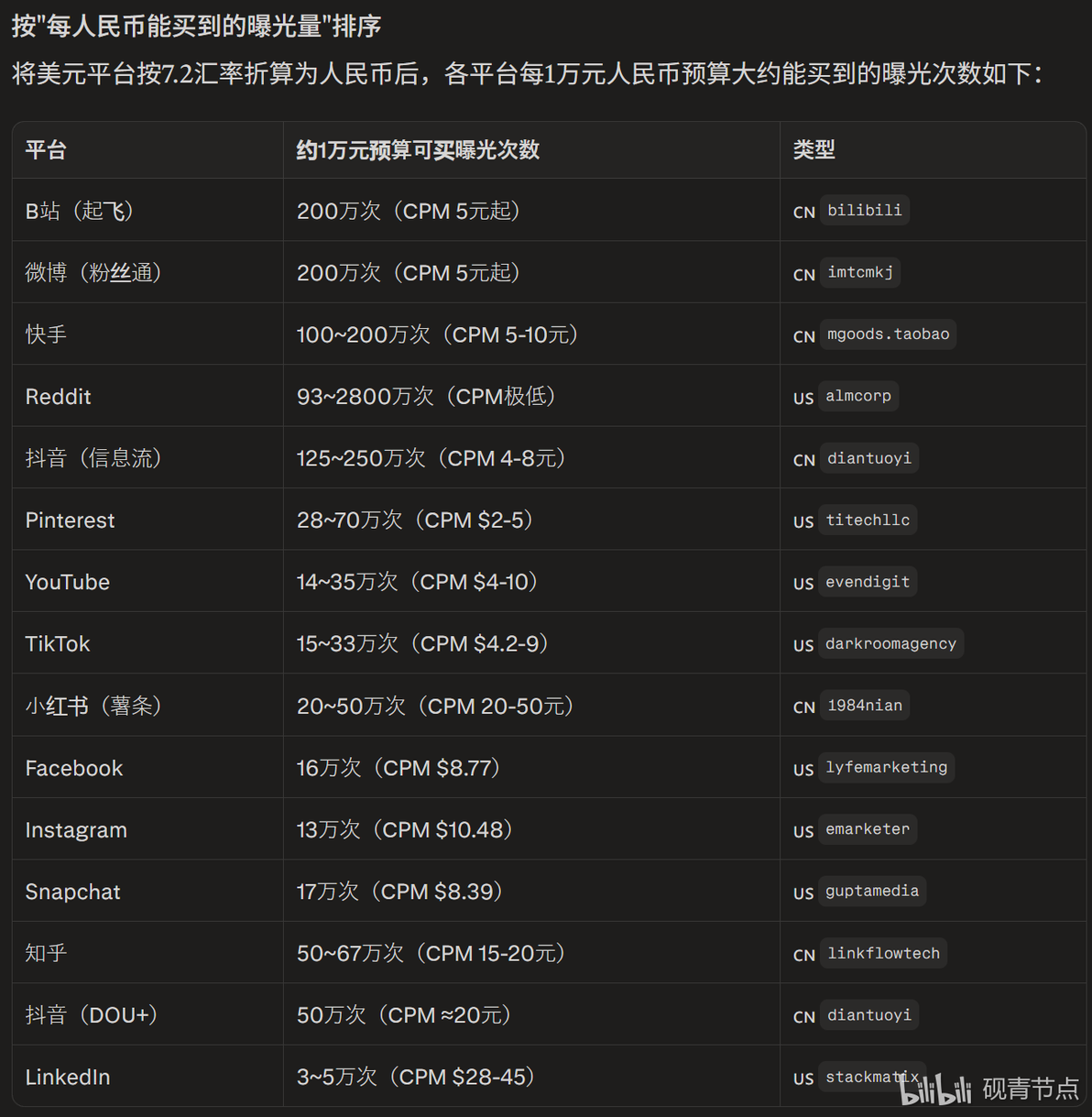Open diantuoyi source in 抖音(DOU+) row
The height and width of the screenshot is (1117, 1092).
coord(869,1015)
